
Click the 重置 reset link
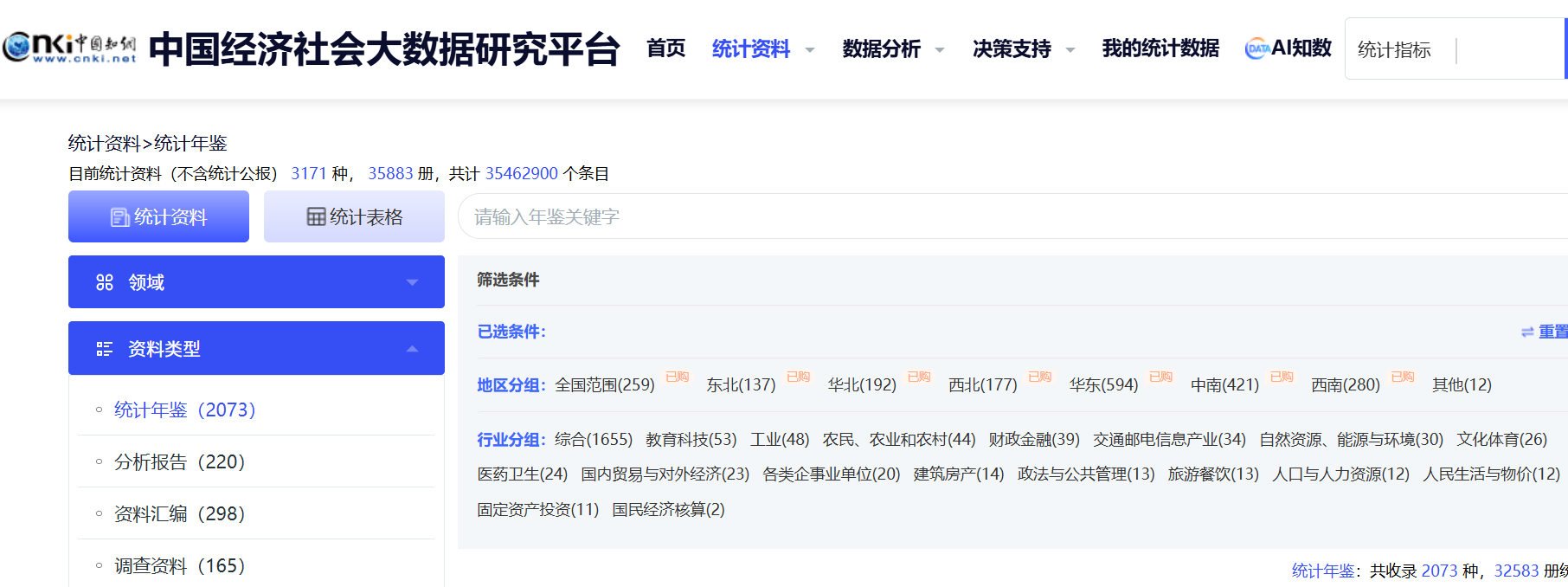[x=1552, y=332]
